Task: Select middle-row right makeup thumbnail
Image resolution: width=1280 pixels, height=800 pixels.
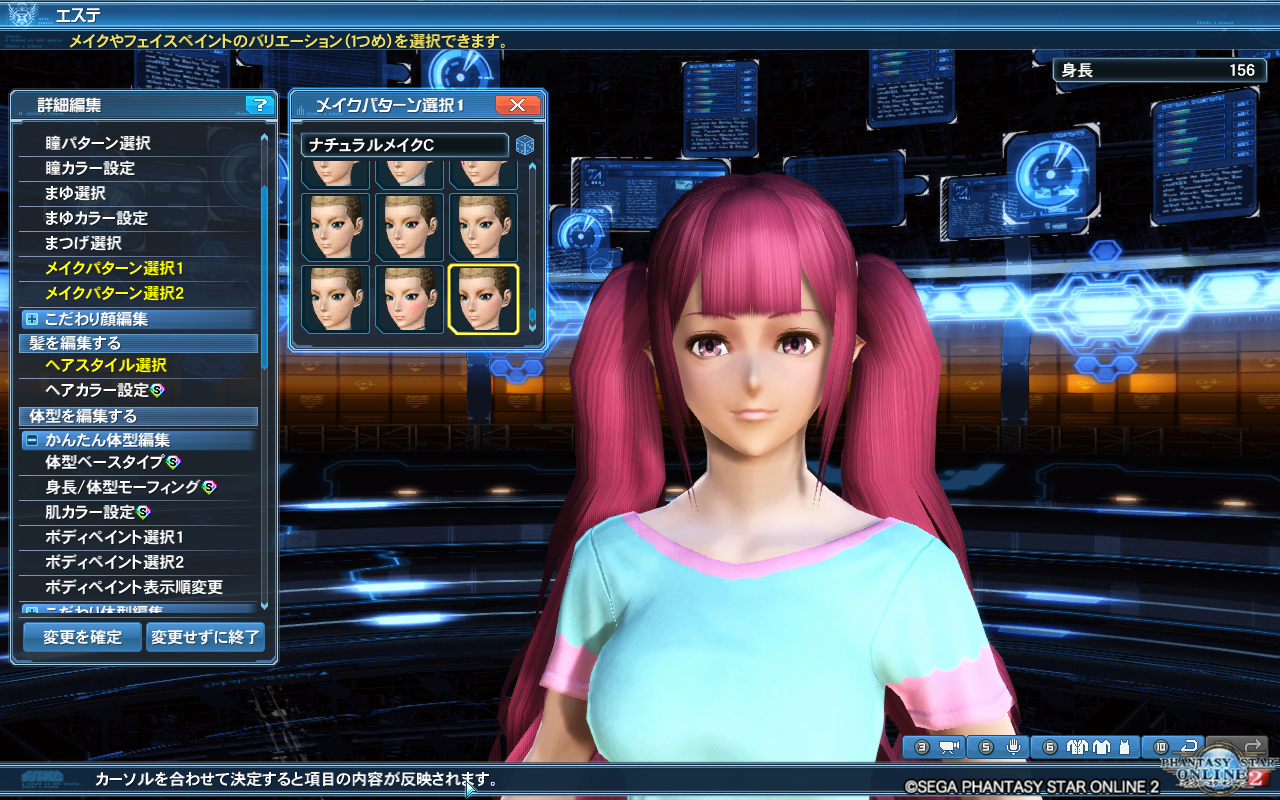Action: point(483,227)
